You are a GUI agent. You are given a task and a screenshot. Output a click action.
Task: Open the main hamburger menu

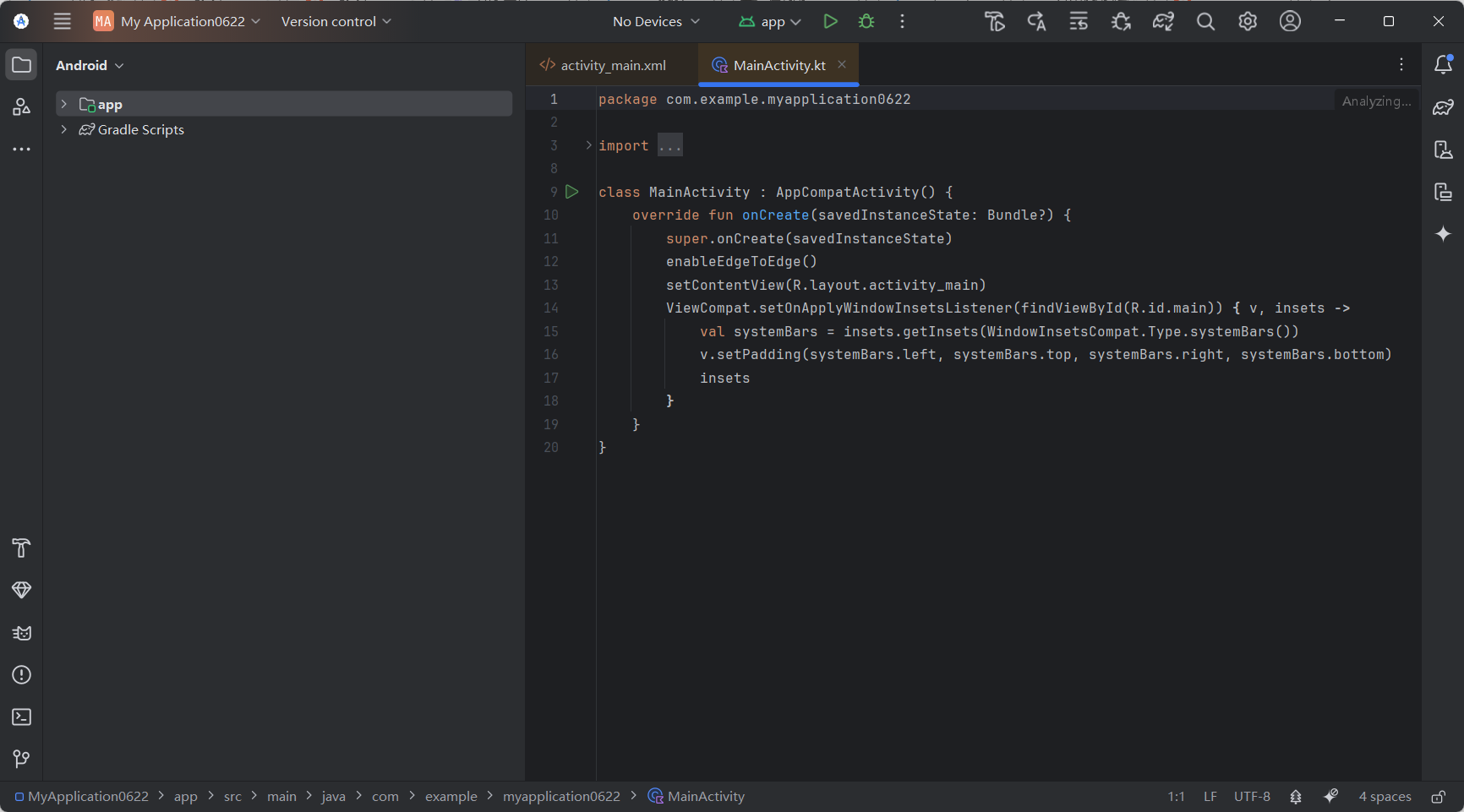click(x=62, y=21)
